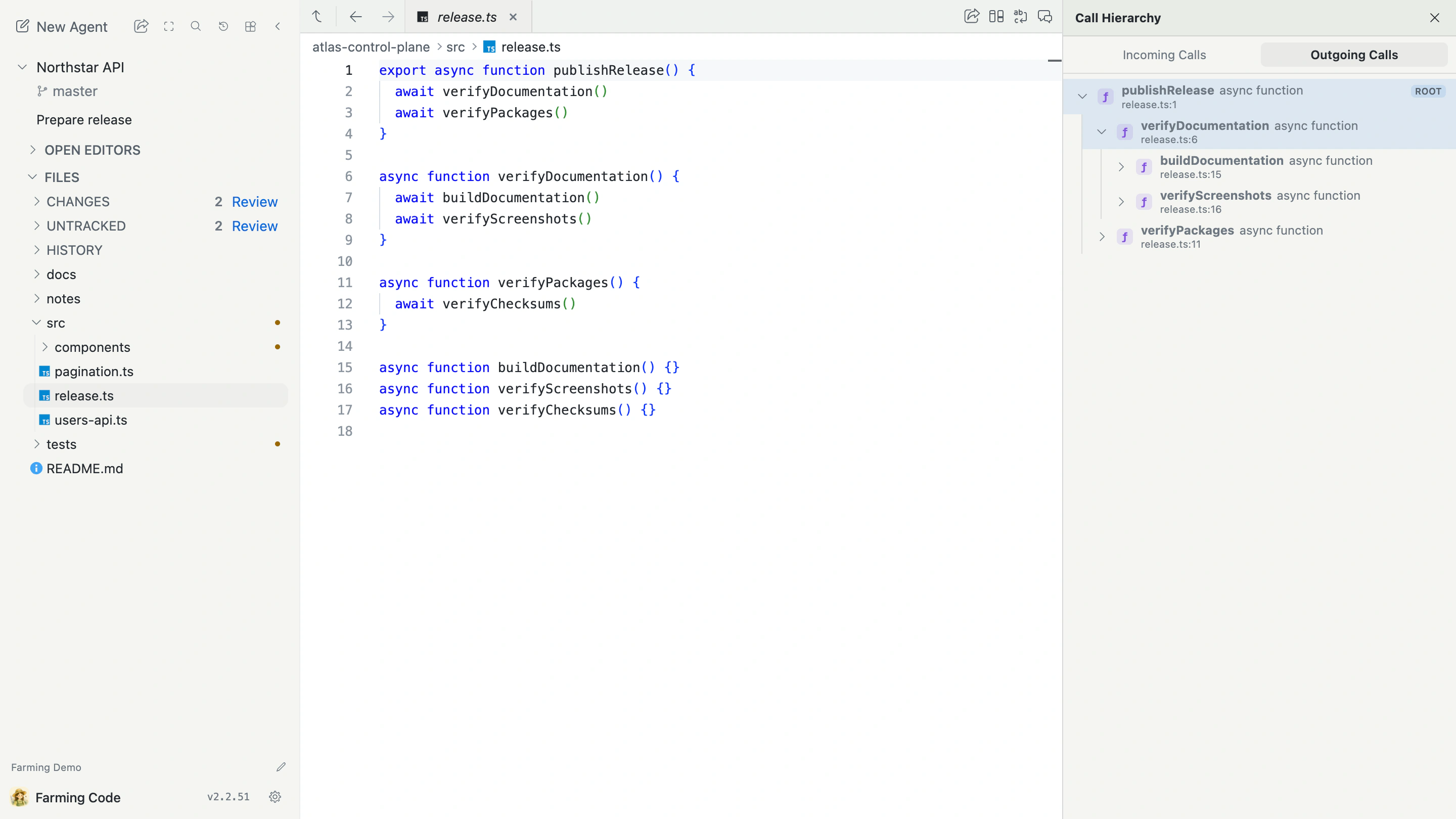
Task: Open settings gear next to version v2.2.51
Action: click(x=275, y=796)
